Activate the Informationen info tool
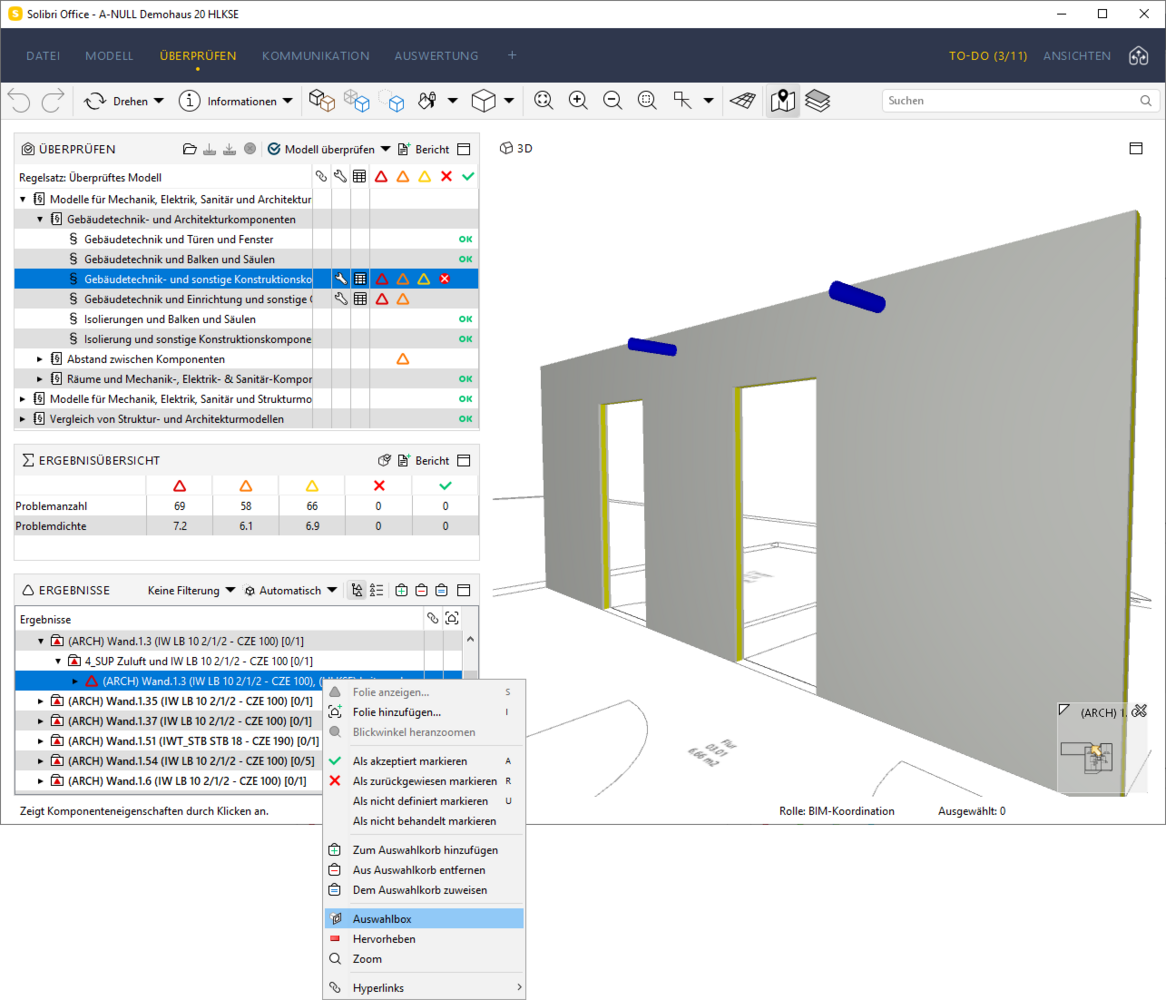 click(228, 101)
